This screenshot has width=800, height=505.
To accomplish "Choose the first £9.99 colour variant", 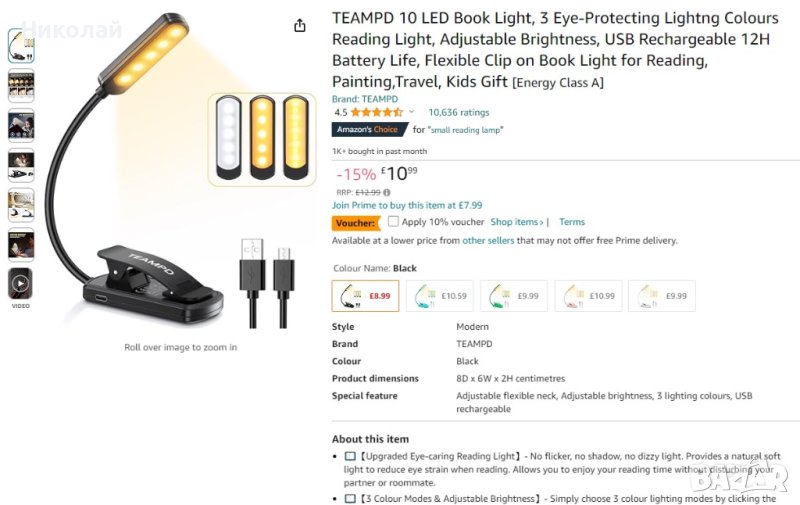I will pos(514,296).
